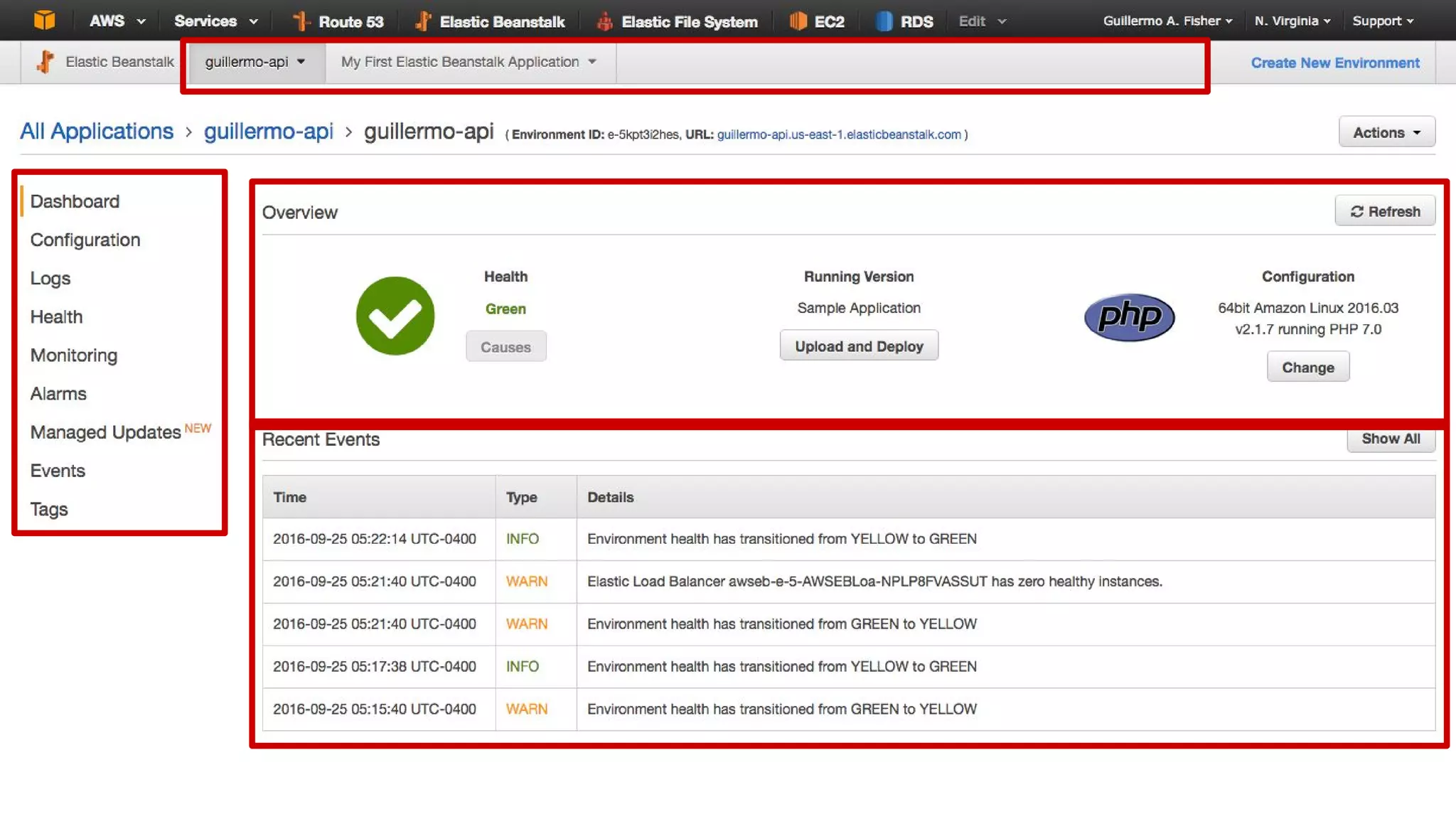
Task: Open the guillermo-api.us-east-1.elasticbeanstalk.com URL link
Action: [x=839, y=134]
